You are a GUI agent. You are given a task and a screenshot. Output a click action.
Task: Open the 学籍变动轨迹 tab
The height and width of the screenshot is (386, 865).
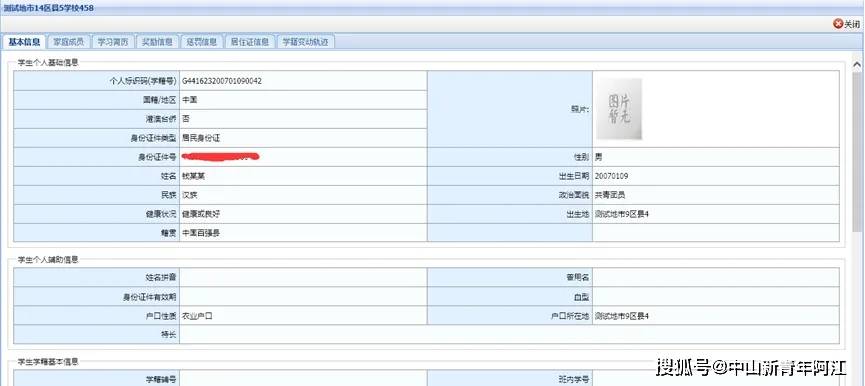click(306, 42)
